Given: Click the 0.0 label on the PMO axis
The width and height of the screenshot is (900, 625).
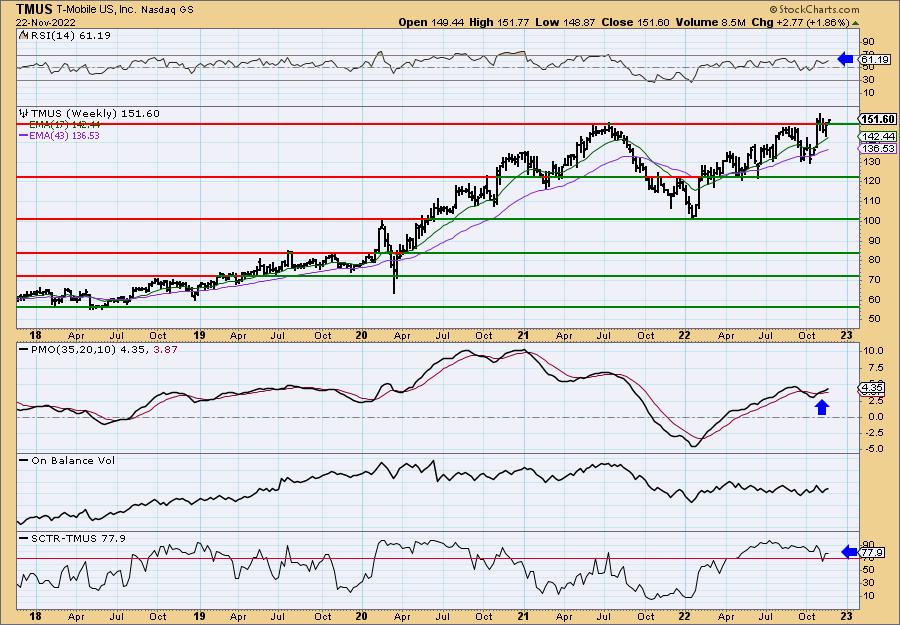Looking at the screenshot, I should (874, 417).
